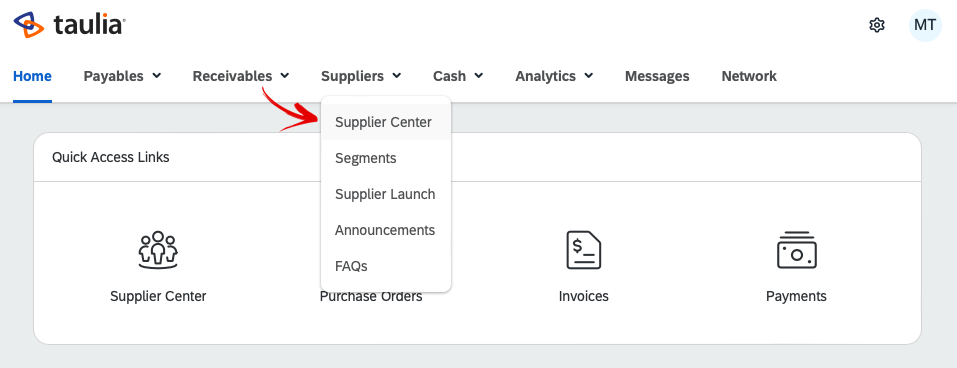The height and width of the screenshot is (368, 957).
Task: Click the Invoices document icon
Action: [x=583, y=250]
